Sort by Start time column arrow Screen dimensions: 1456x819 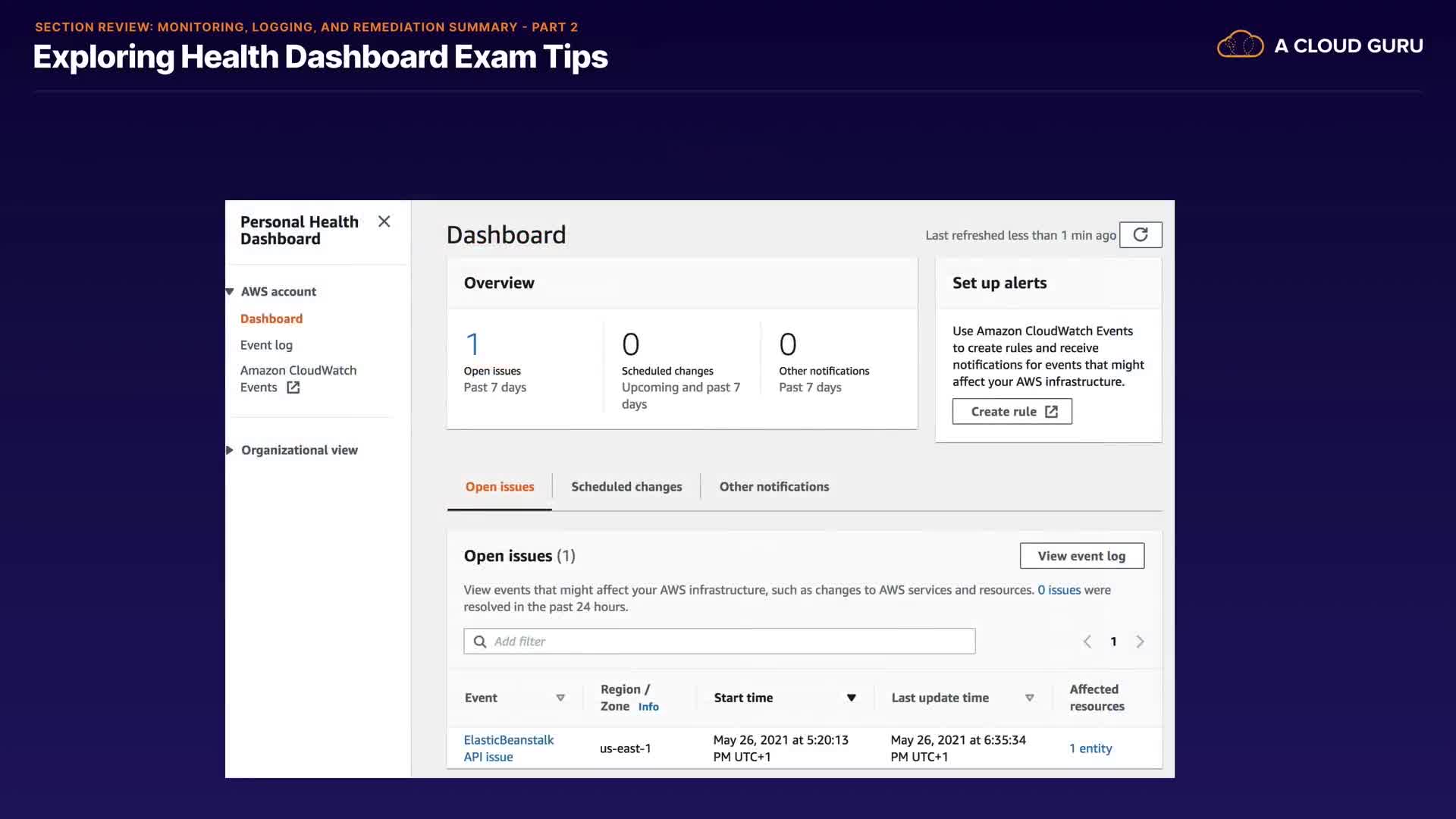(851, 698)
